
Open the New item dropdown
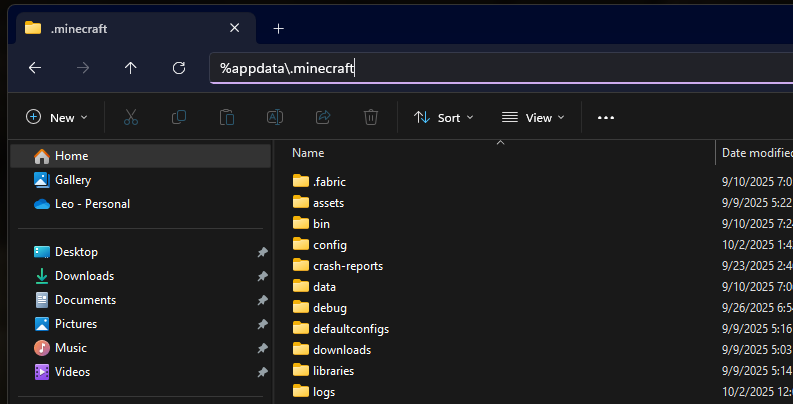(57, 117)
